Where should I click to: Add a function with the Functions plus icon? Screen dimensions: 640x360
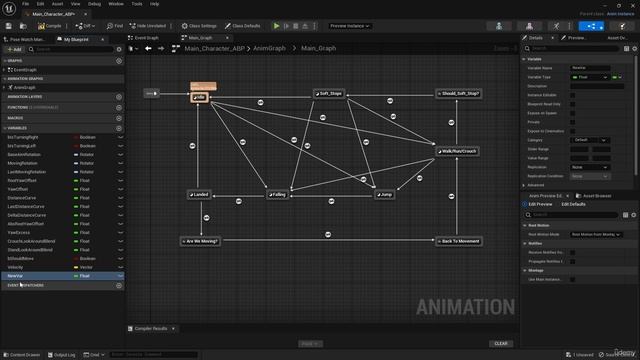point(119,108)
